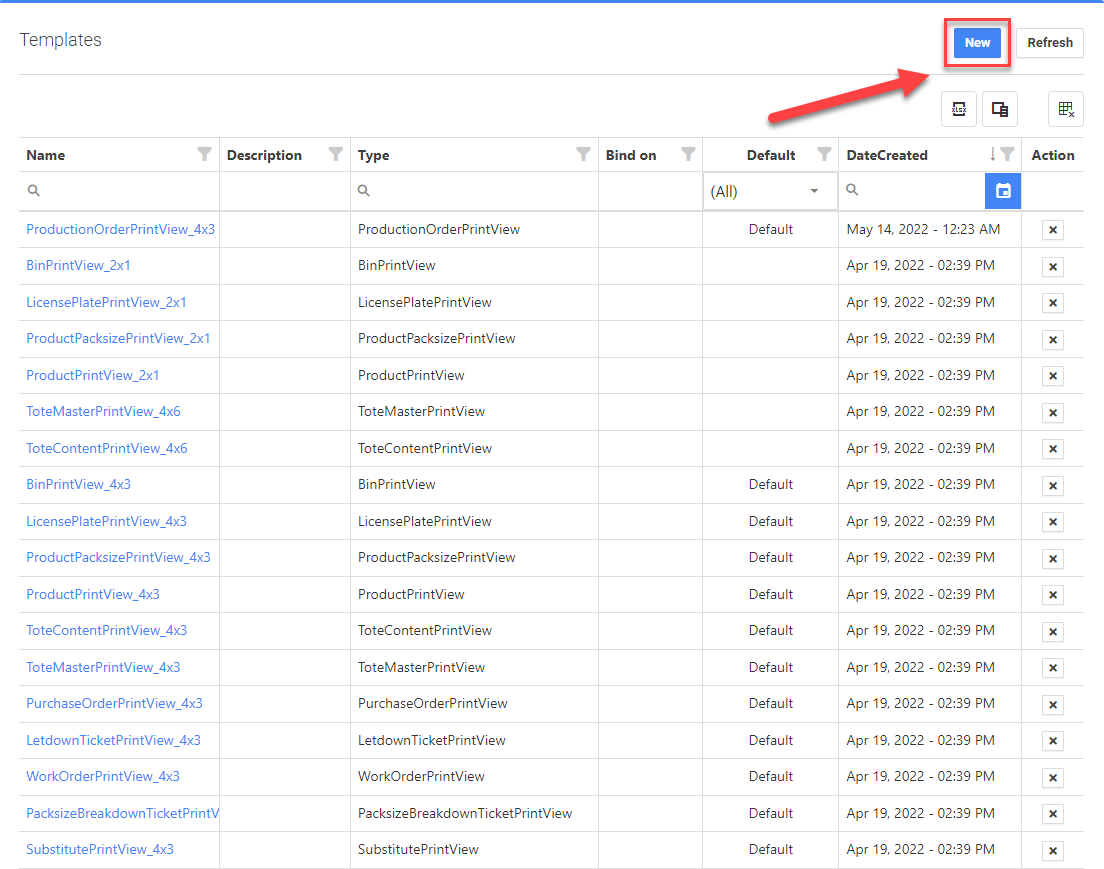Clear grid filters with the grid-x icon

(1065, 109)
